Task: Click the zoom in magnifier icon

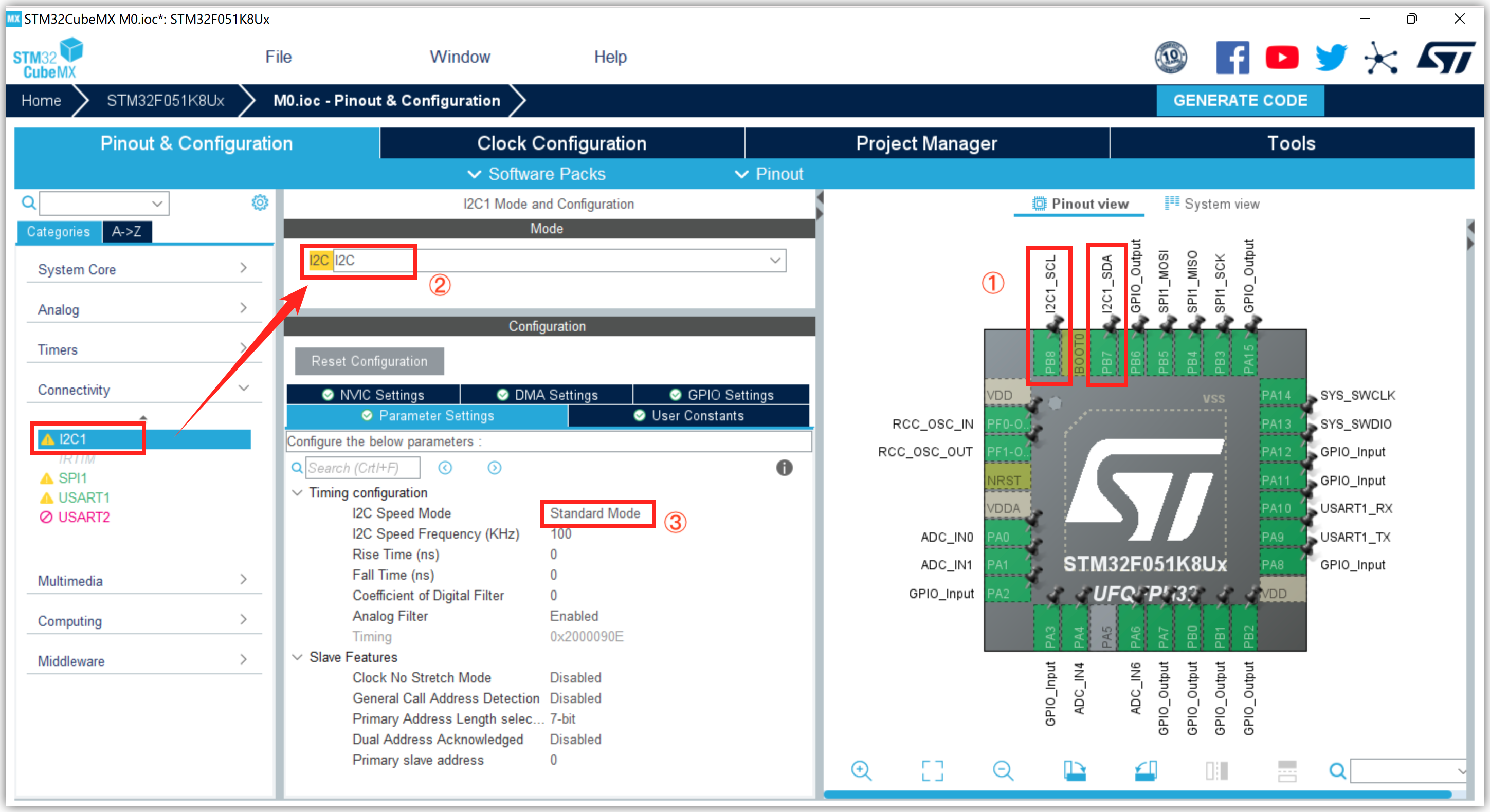Action: click(x=861, y=770)
